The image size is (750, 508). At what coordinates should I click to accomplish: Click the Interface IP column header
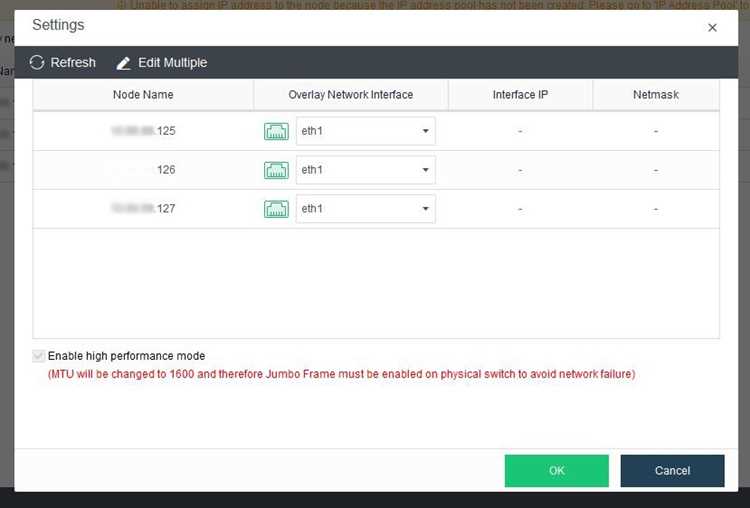(520, 95)
